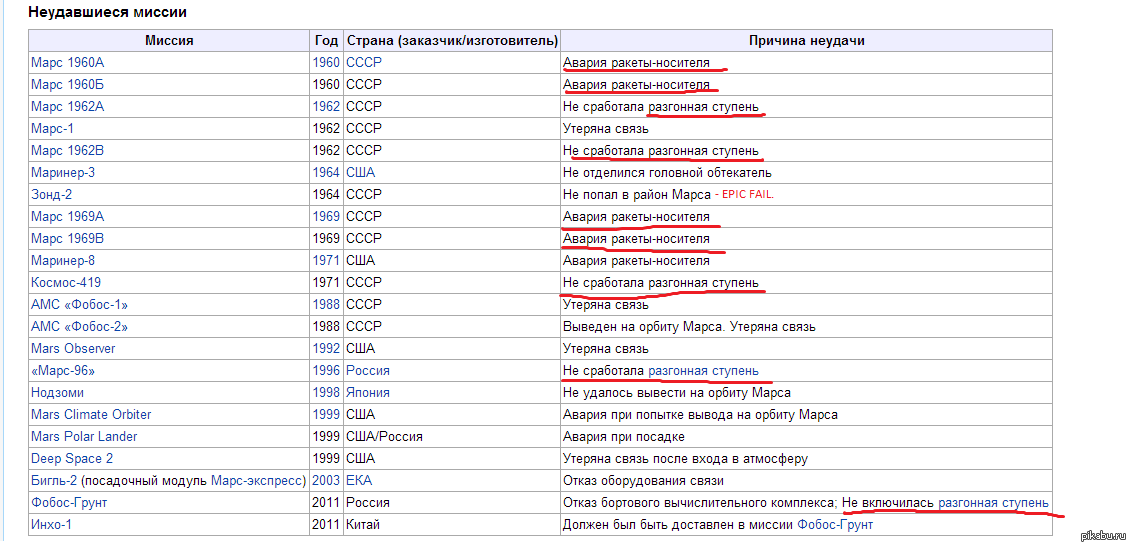Viewport: 1131px width, 547px height.
Task: Open the АМС «Фобос-2» link
Action: coord(79,326)
